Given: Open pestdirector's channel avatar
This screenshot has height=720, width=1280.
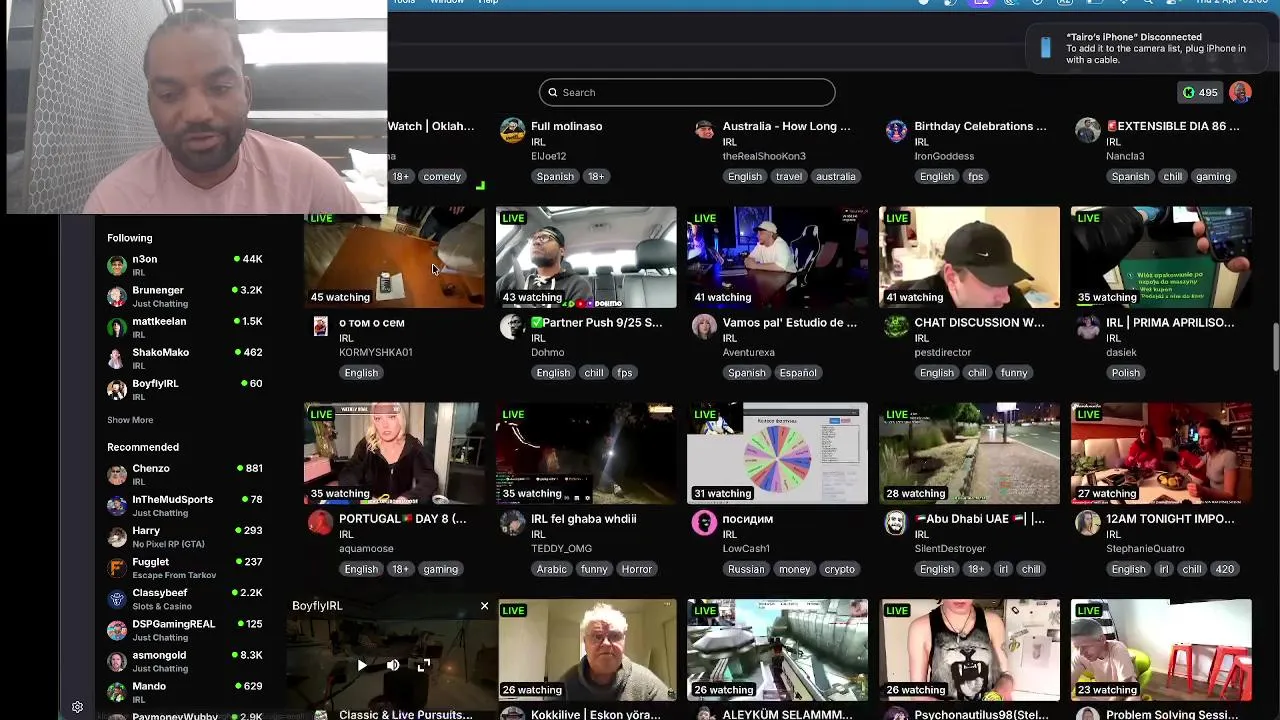Looking at the screenshot, I should tap(896, 327).
